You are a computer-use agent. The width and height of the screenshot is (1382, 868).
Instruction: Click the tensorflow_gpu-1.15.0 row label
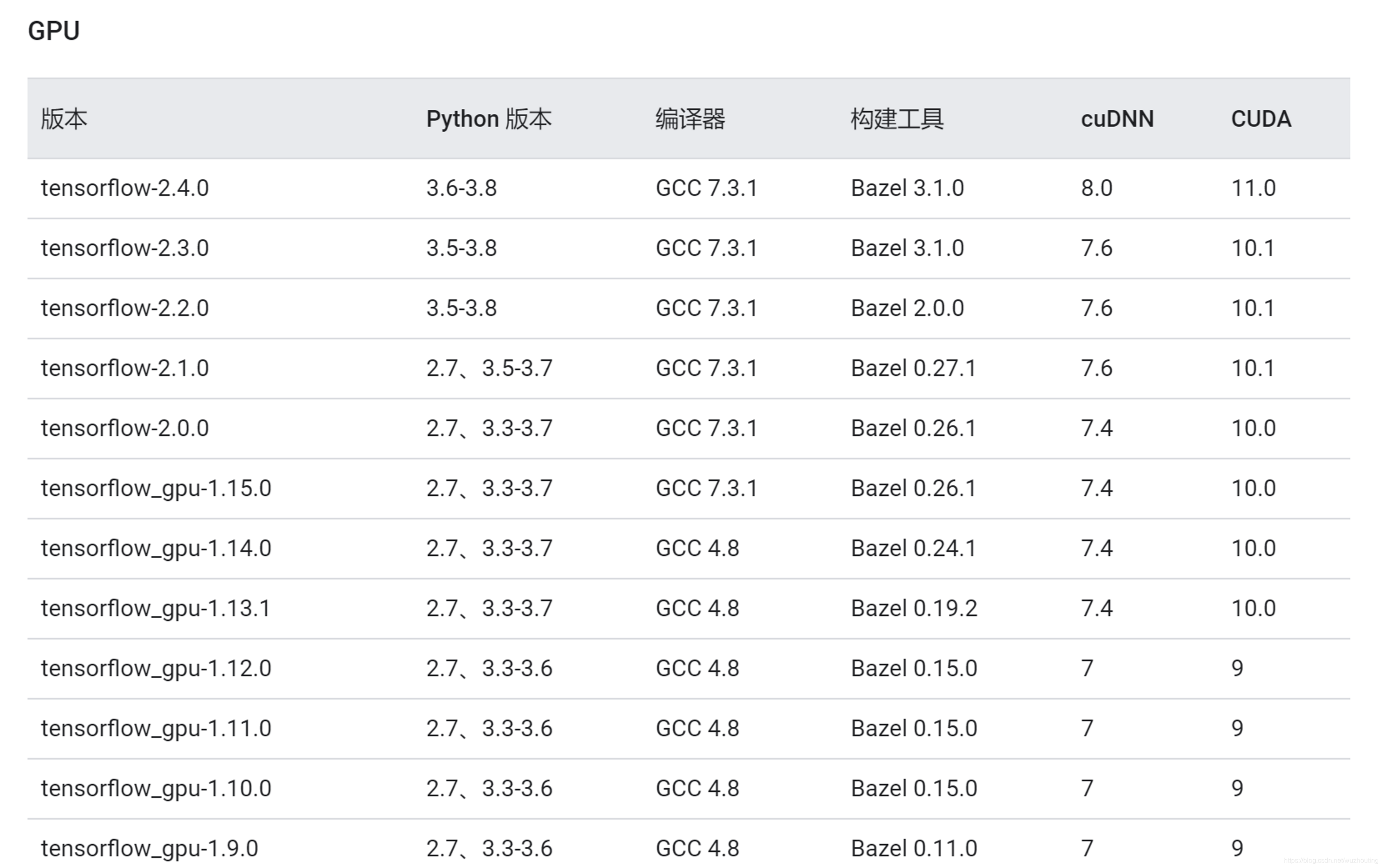(x=156, y=488)
